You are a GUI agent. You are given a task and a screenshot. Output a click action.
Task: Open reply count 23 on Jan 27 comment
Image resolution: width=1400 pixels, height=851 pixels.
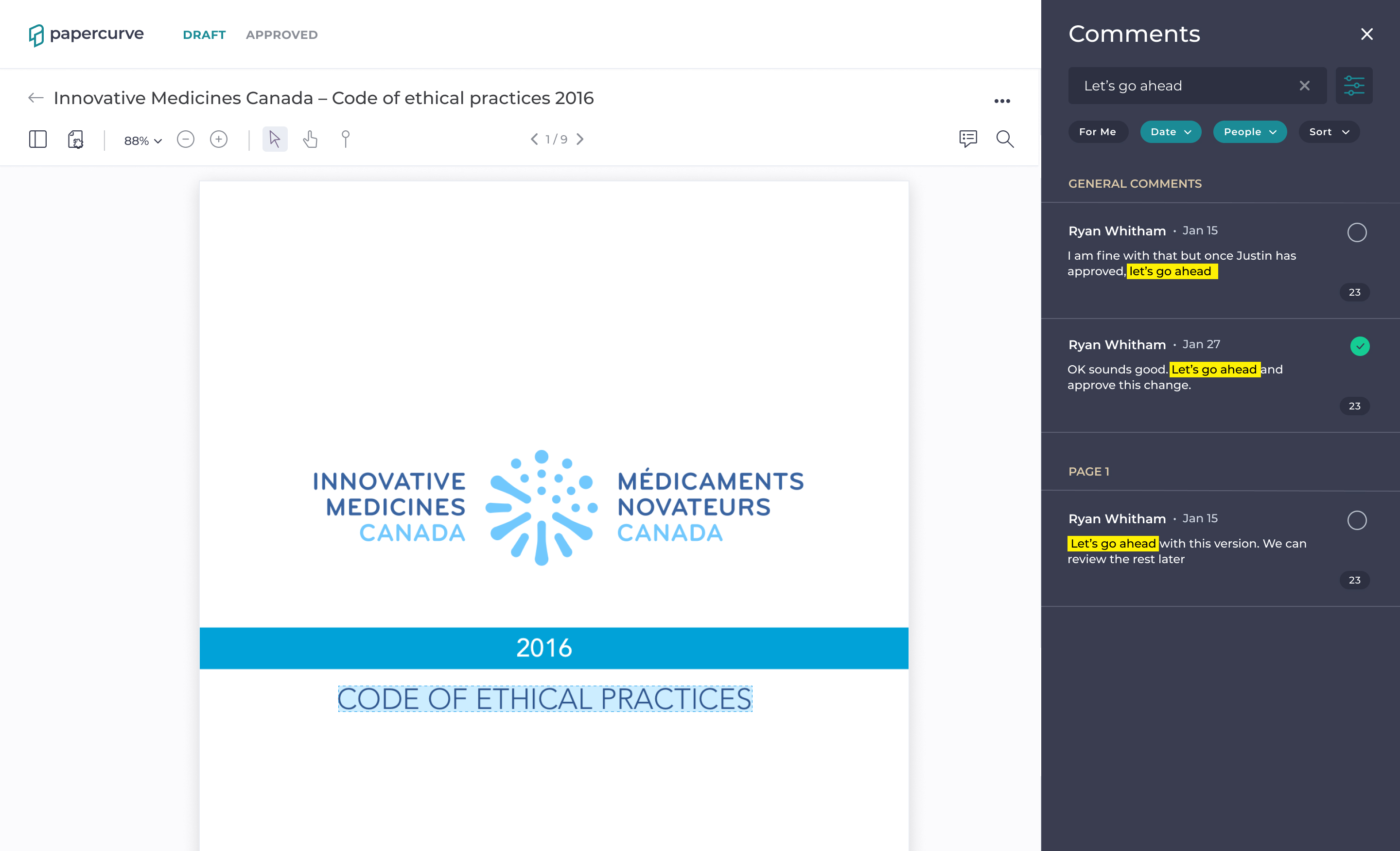1354,406
